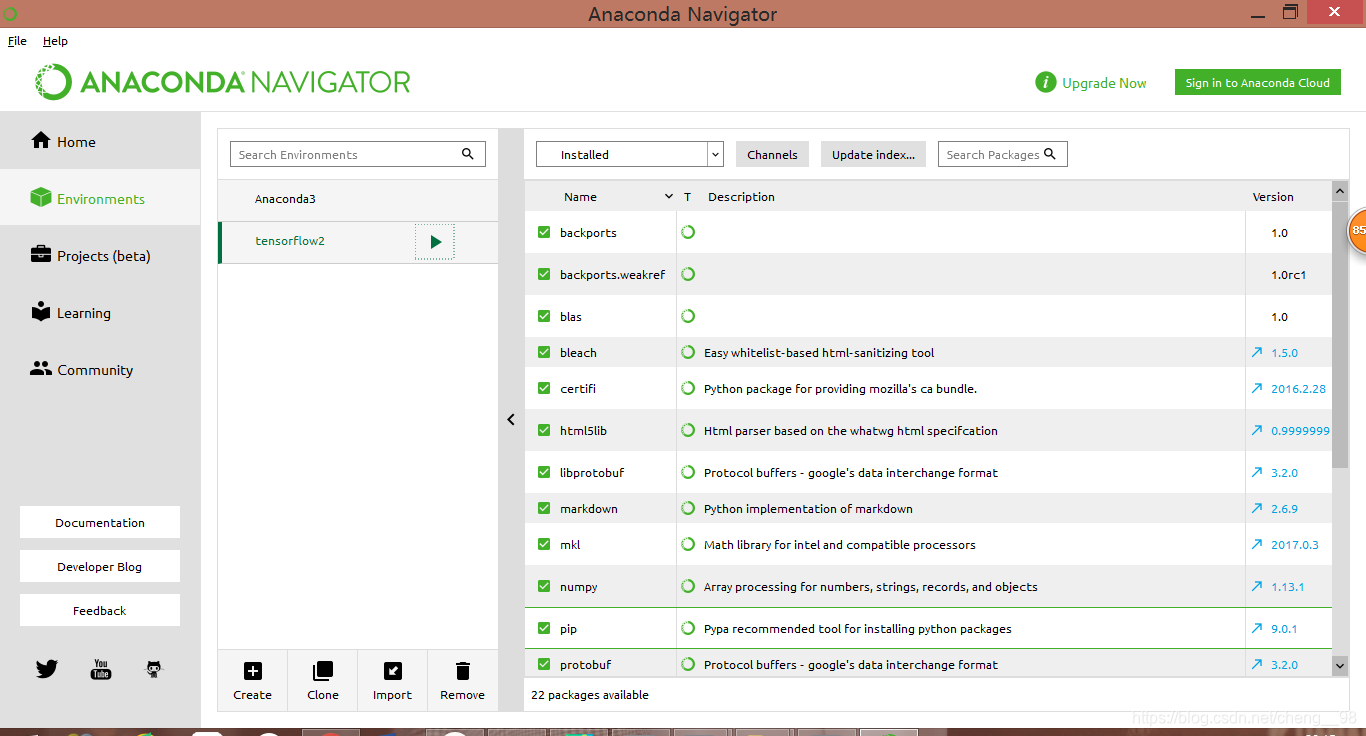Sort packages by Name column arrow
Image resolution: width=1366 pixels, height=736 pixels.
pyautogui.click(x=669, y=197)
